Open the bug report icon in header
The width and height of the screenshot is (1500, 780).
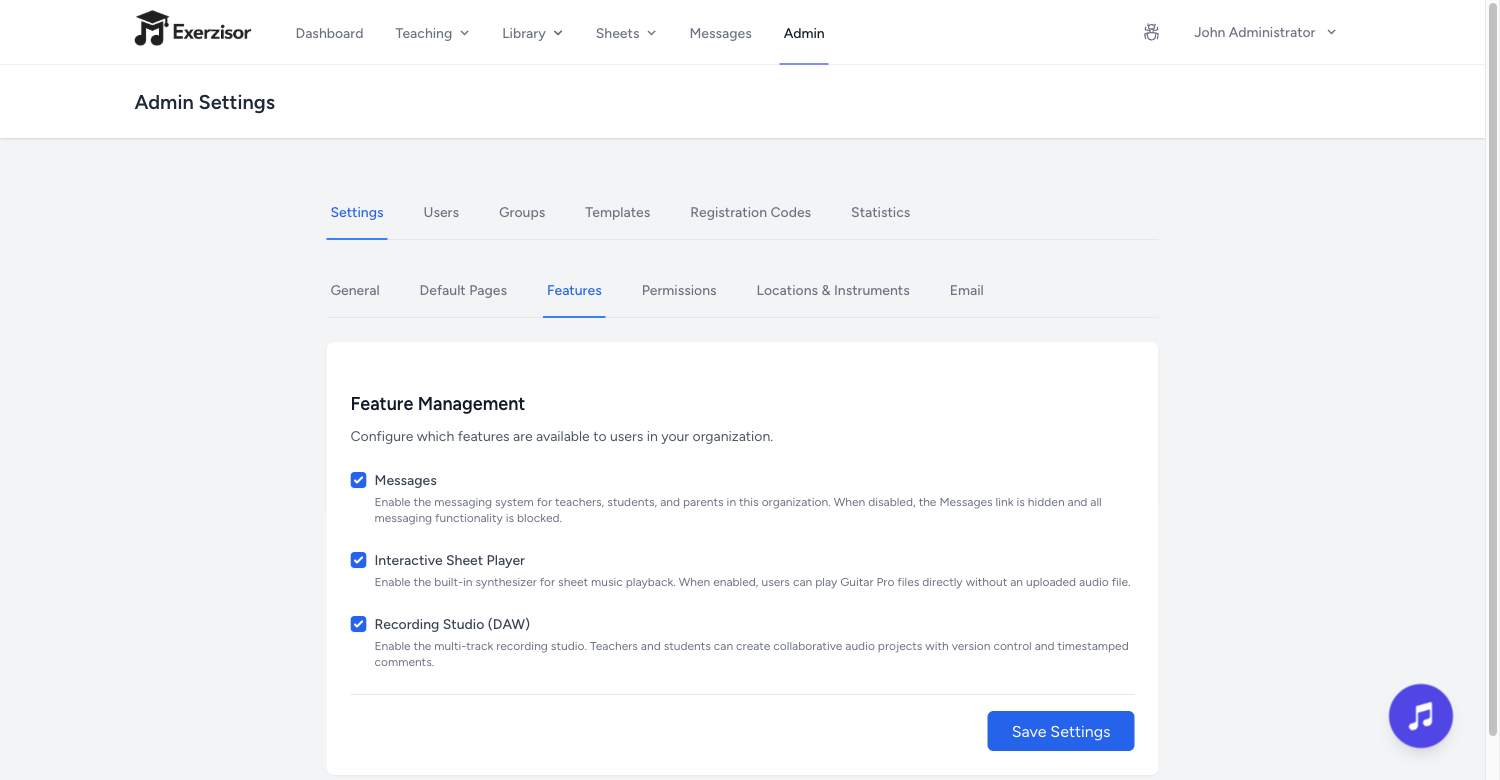click(x=1151, y=32)
